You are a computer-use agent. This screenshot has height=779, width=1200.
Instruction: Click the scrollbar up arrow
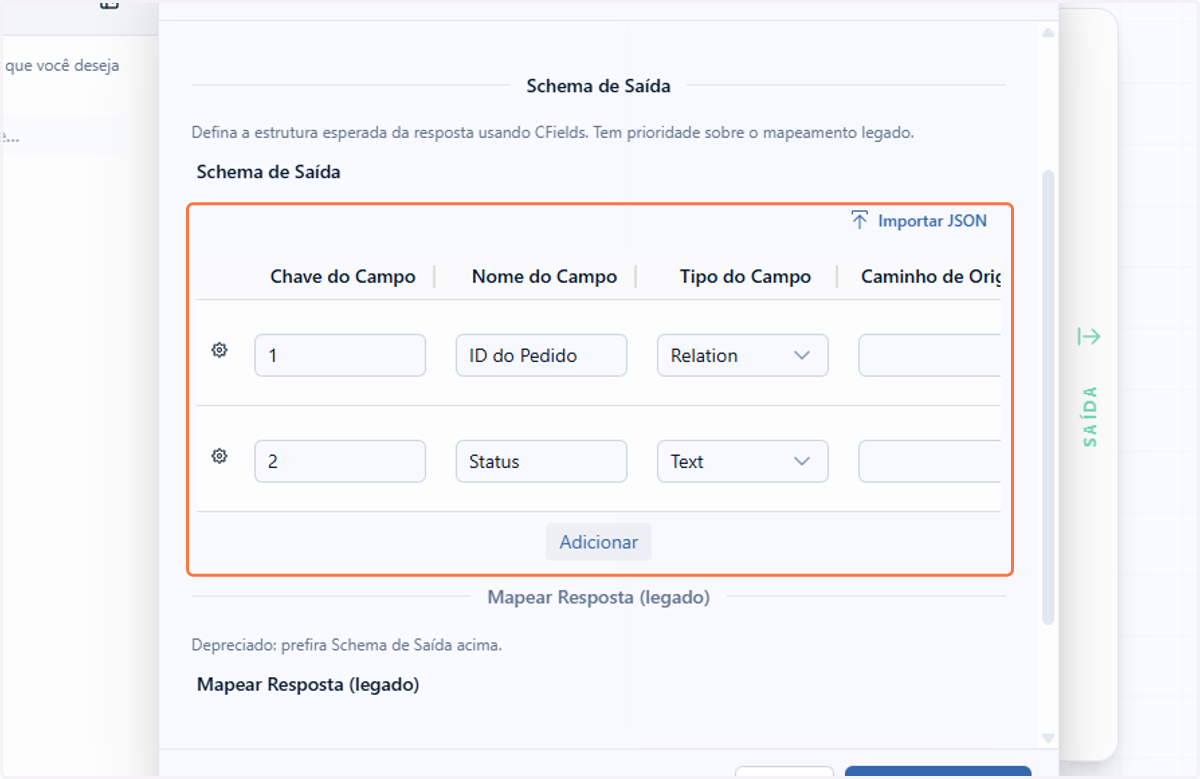tap(1048, 33)
